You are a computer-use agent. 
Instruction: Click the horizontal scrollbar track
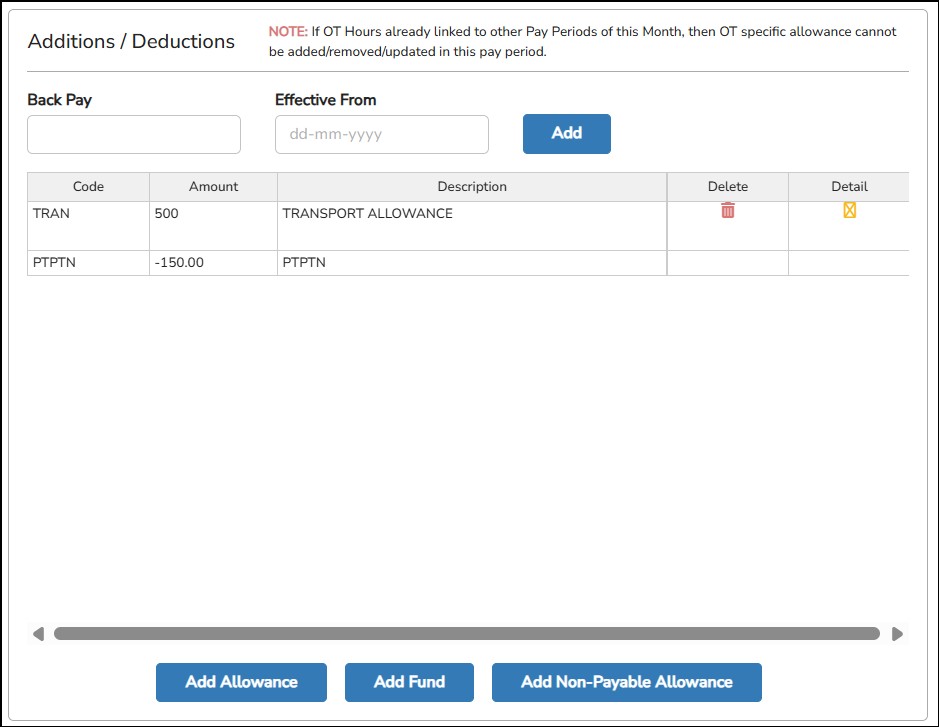(466, 633)
